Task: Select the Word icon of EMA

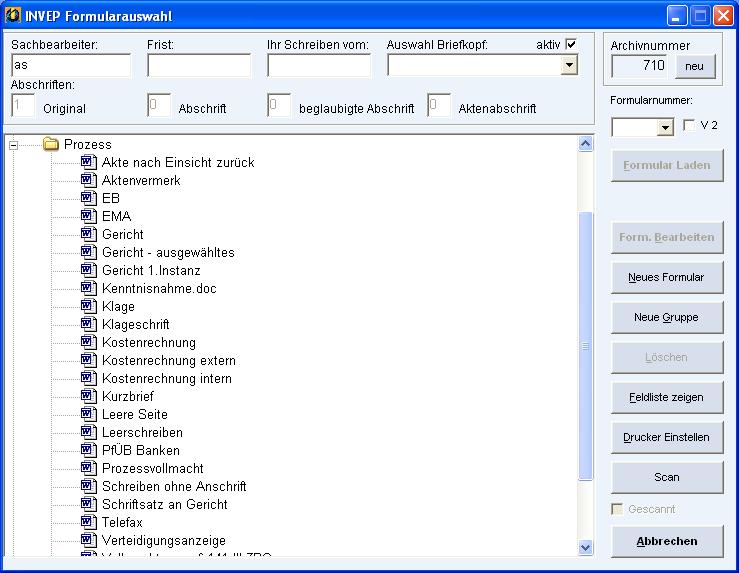Action: click(89, 216)
